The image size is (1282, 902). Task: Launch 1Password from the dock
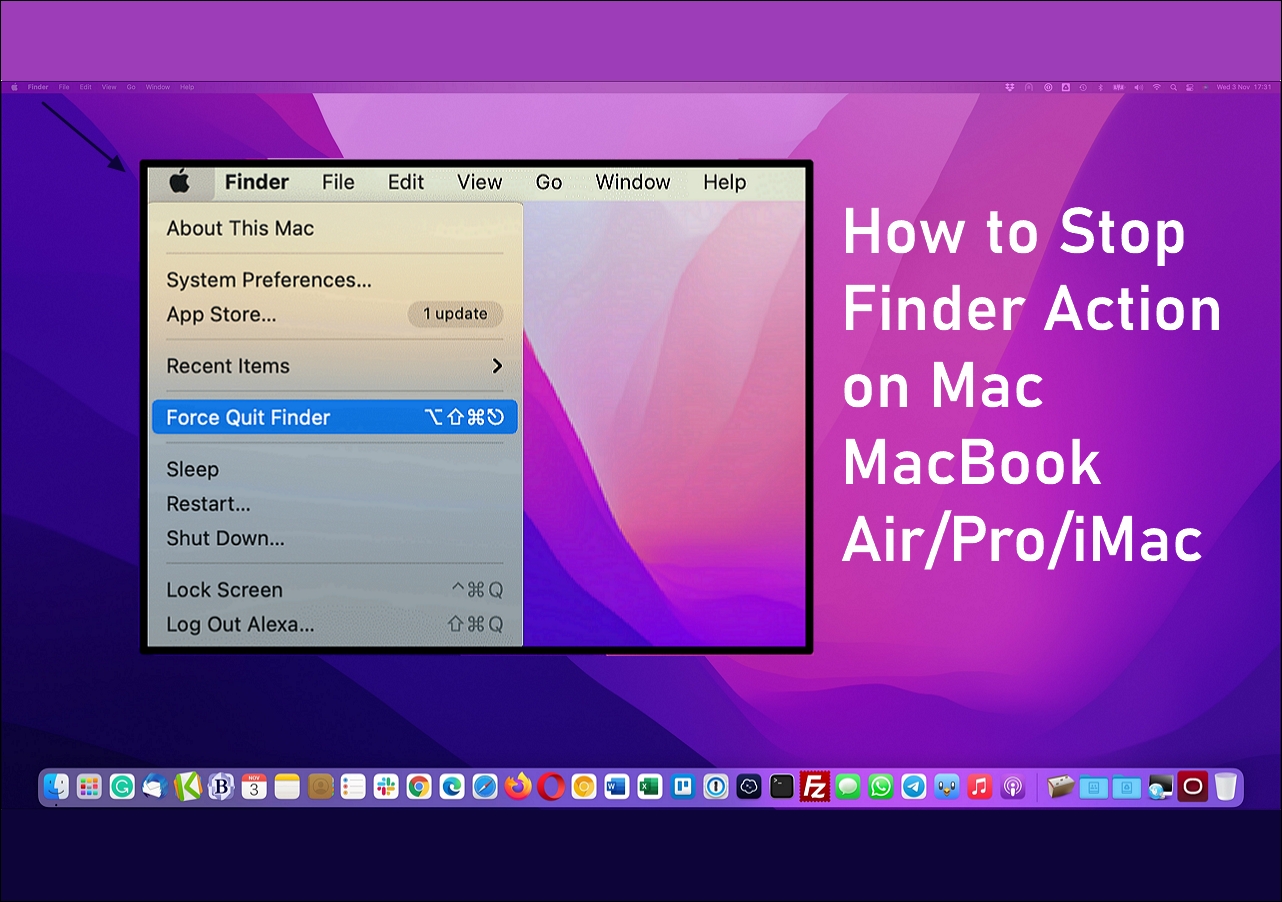coord(716,787)
